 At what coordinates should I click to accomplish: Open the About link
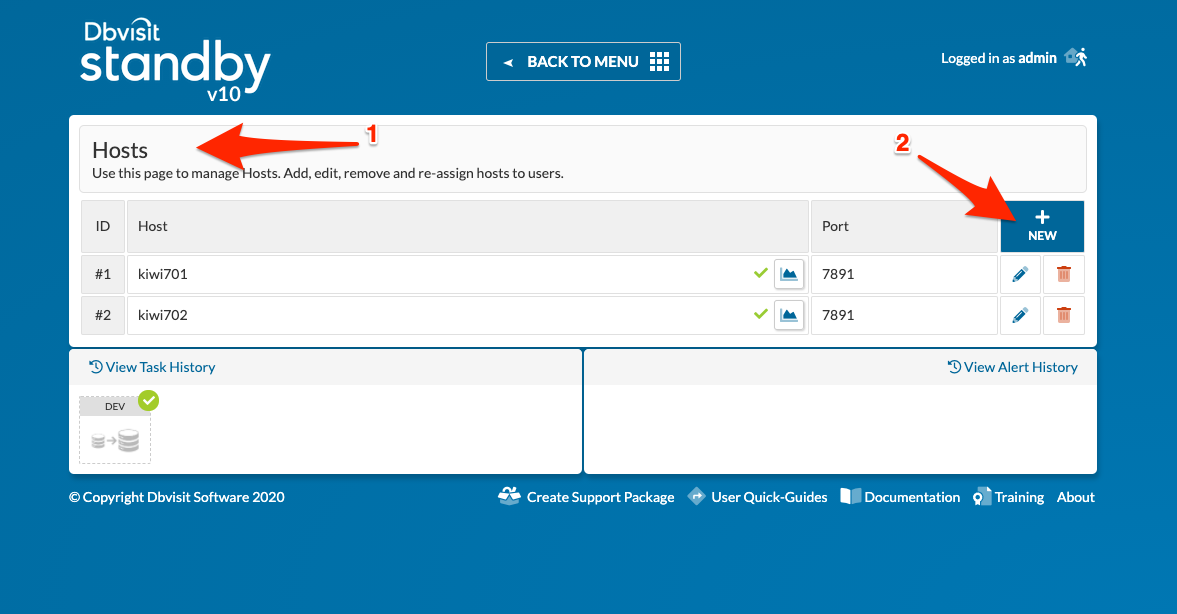[1076, 497]
